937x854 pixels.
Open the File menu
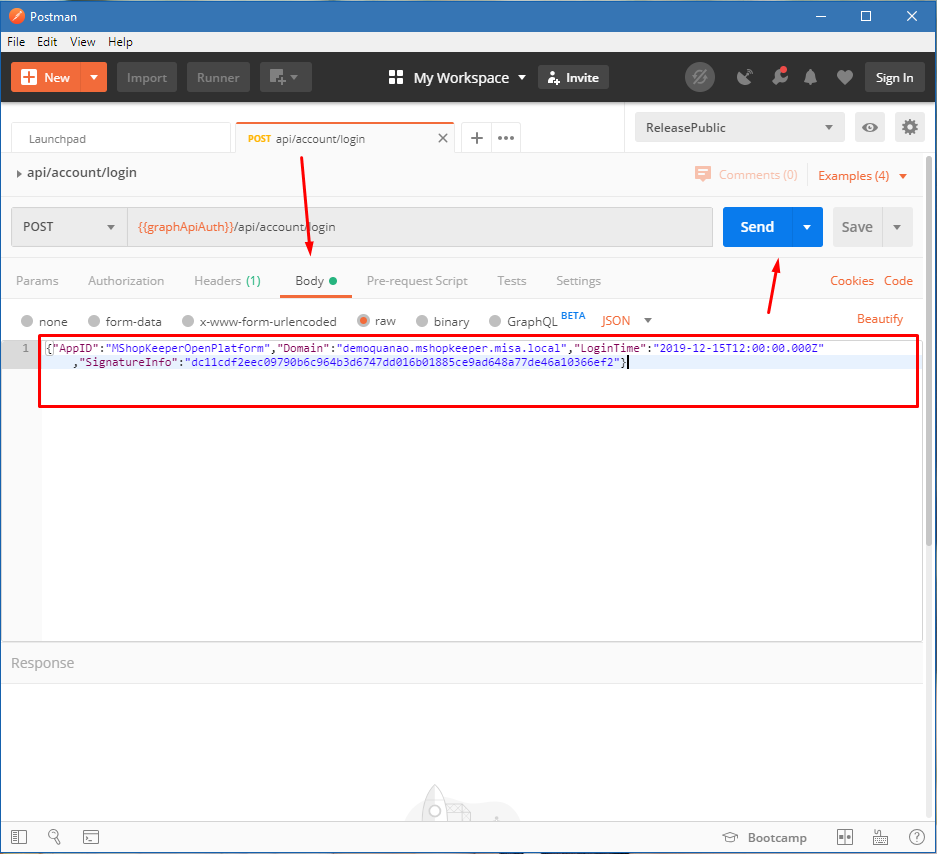click(x=16, y=42)
